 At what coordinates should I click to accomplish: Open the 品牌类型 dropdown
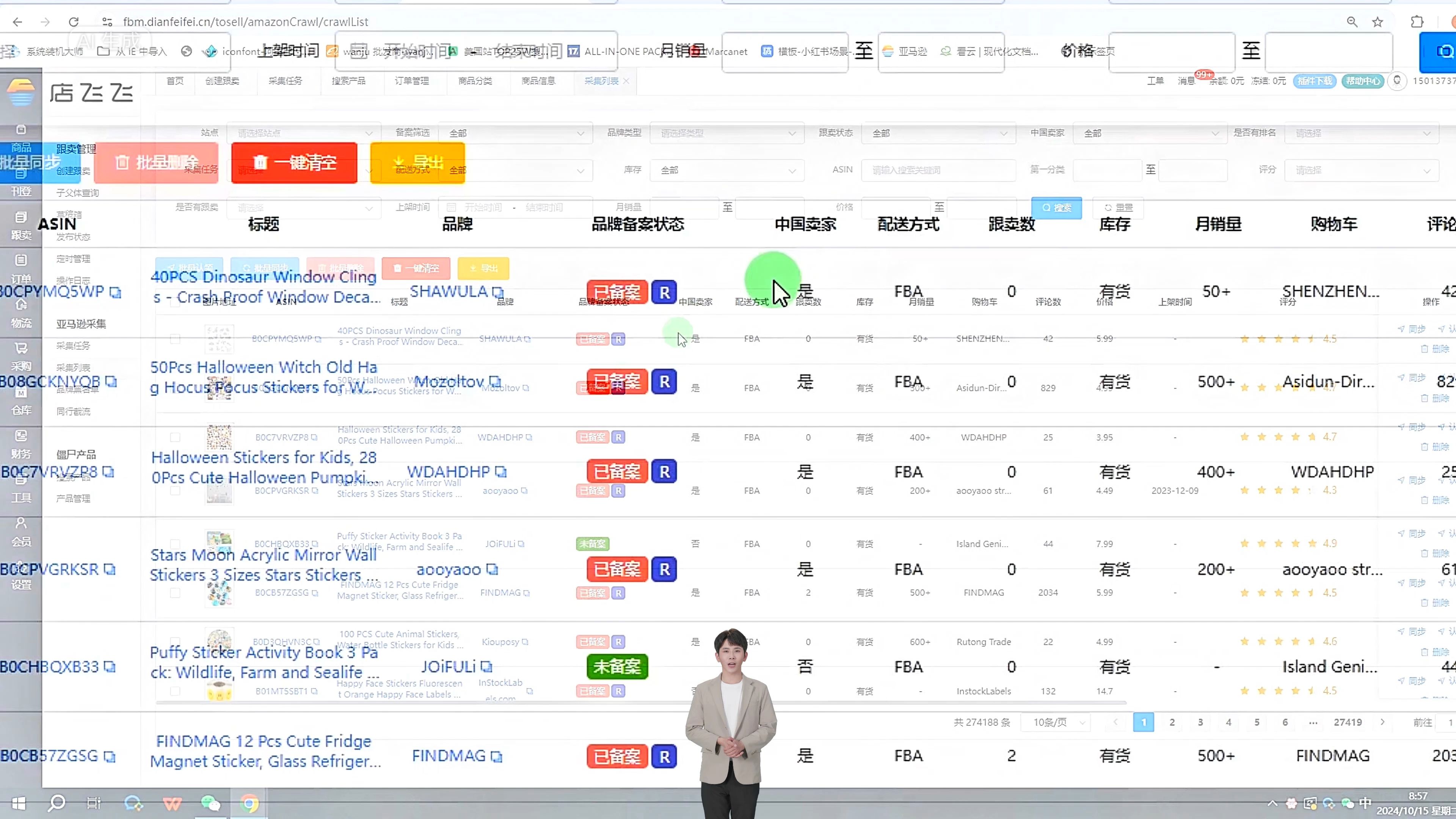728,133
